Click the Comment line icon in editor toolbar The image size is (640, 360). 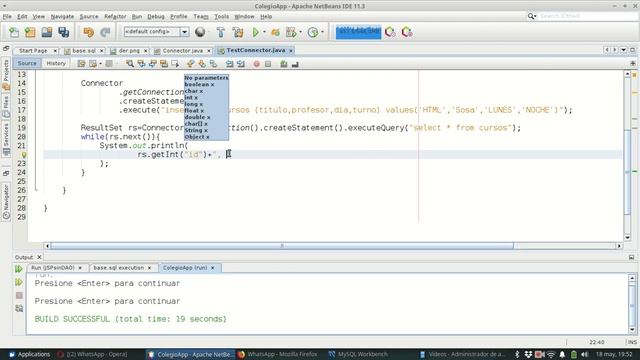tap(284, 64)
